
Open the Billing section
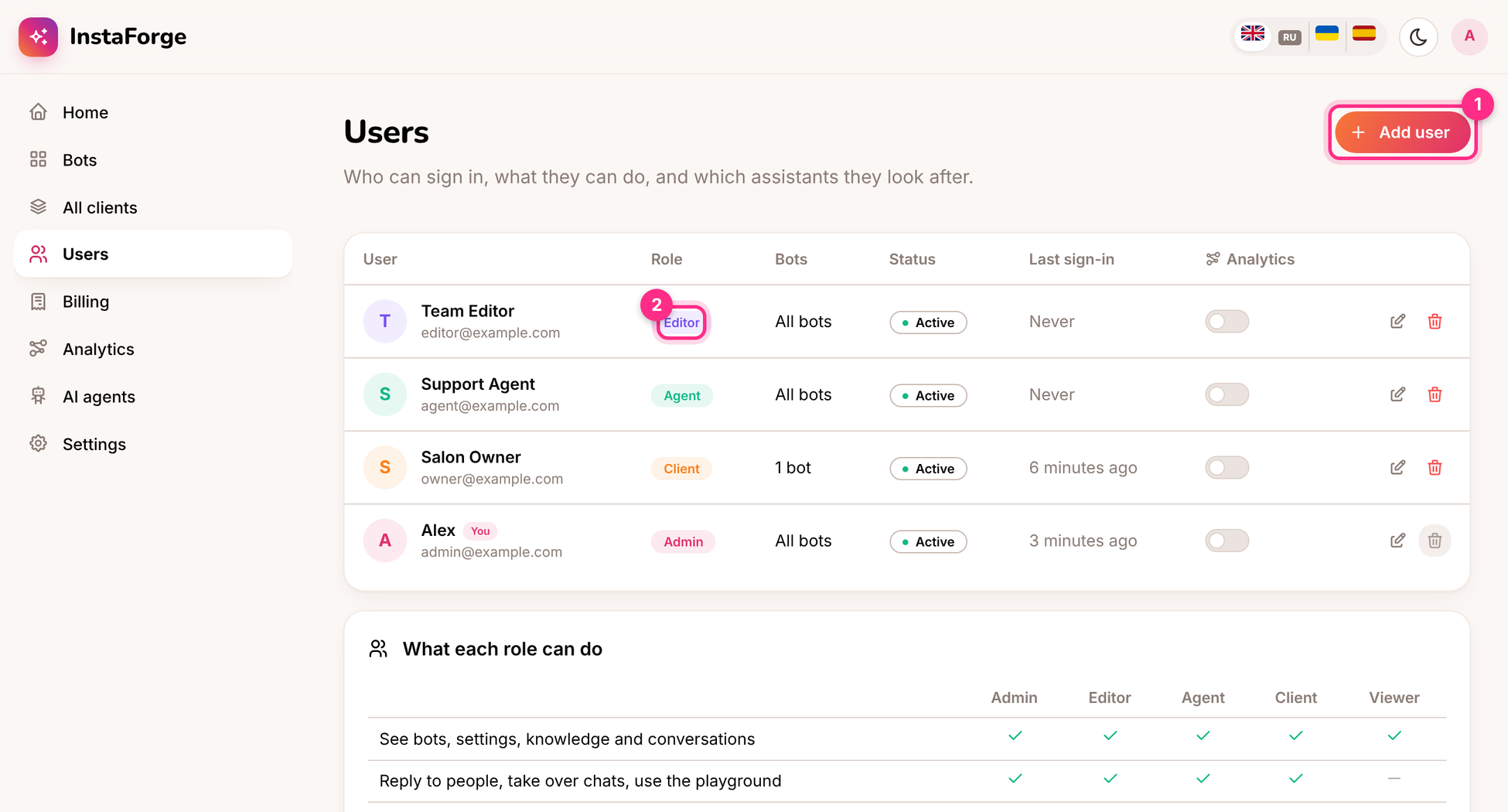(x=153, y=302)
